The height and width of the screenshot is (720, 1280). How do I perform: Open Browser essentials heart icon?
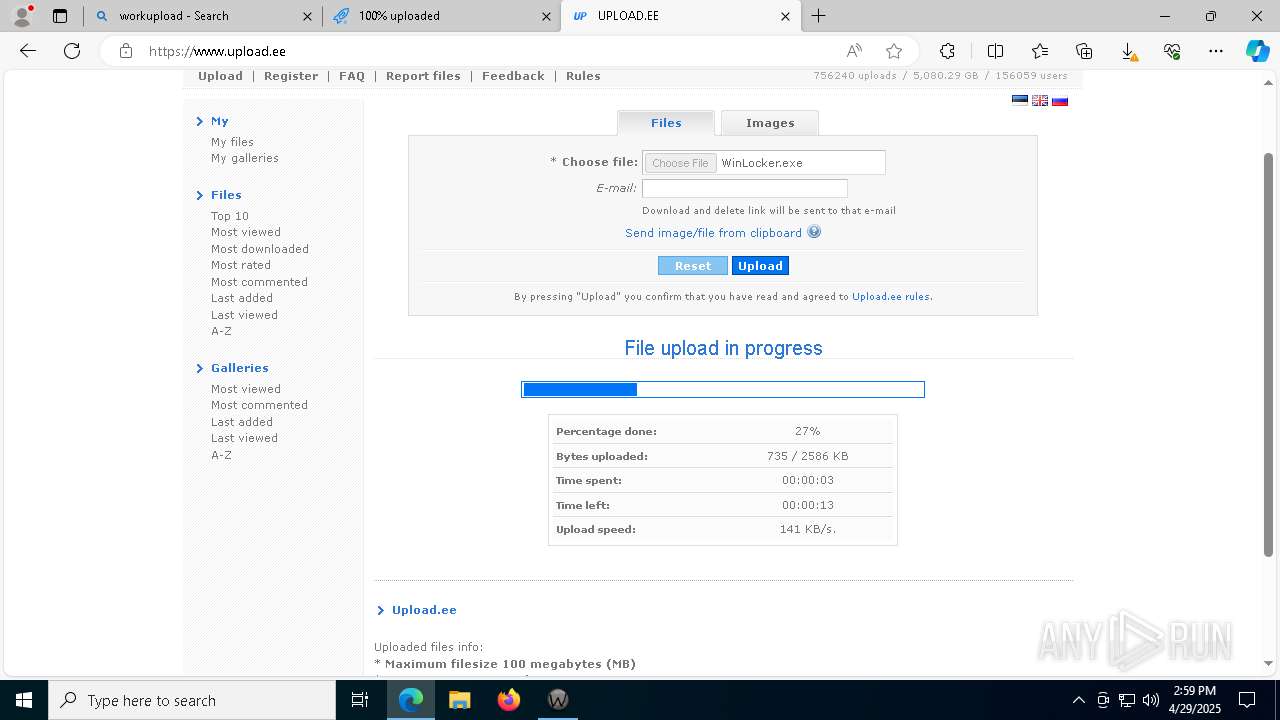pos(1172,51)
